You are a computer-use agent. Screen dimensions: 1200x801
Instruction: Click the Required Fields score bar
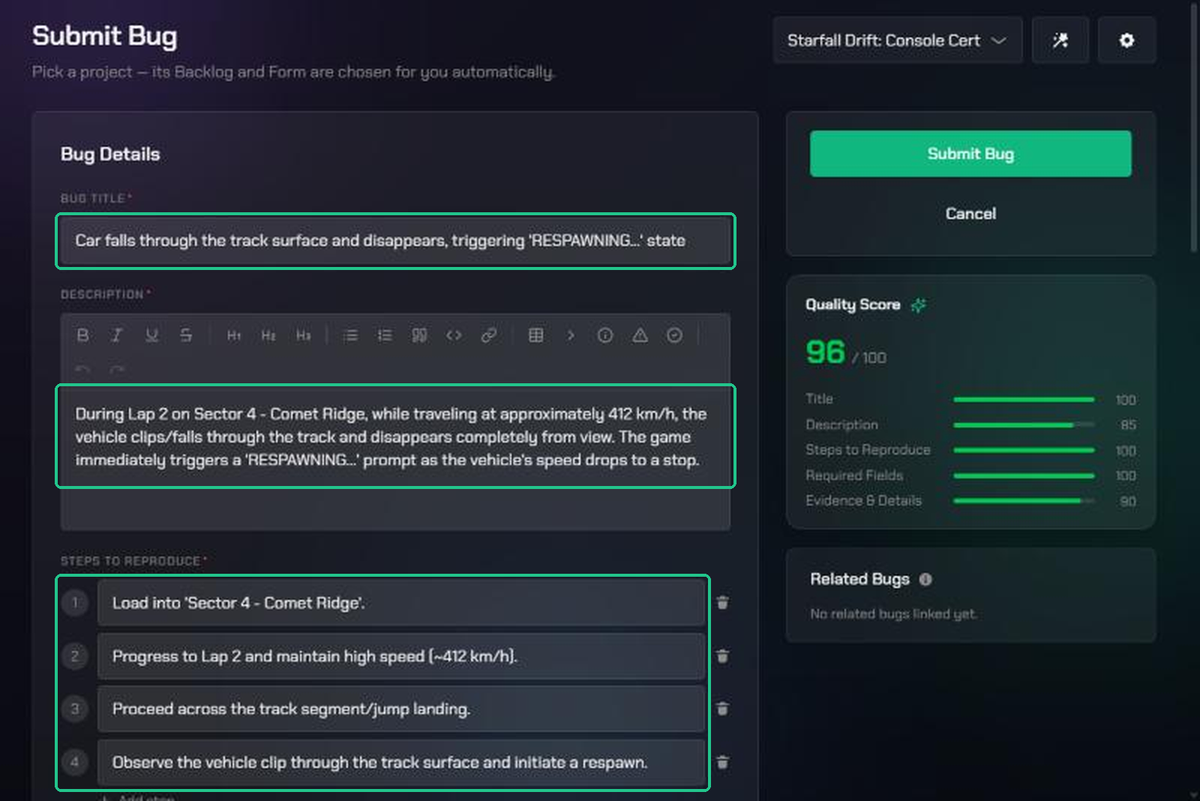tap(1024, 476)
